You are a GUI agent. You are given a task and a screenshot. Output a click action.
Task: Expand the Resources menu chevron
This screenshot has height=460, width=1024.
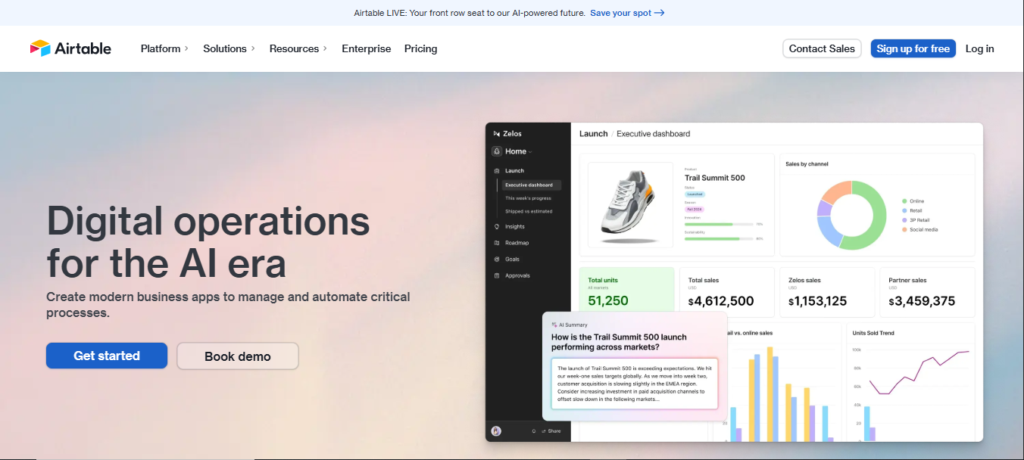tap(325, 48)
